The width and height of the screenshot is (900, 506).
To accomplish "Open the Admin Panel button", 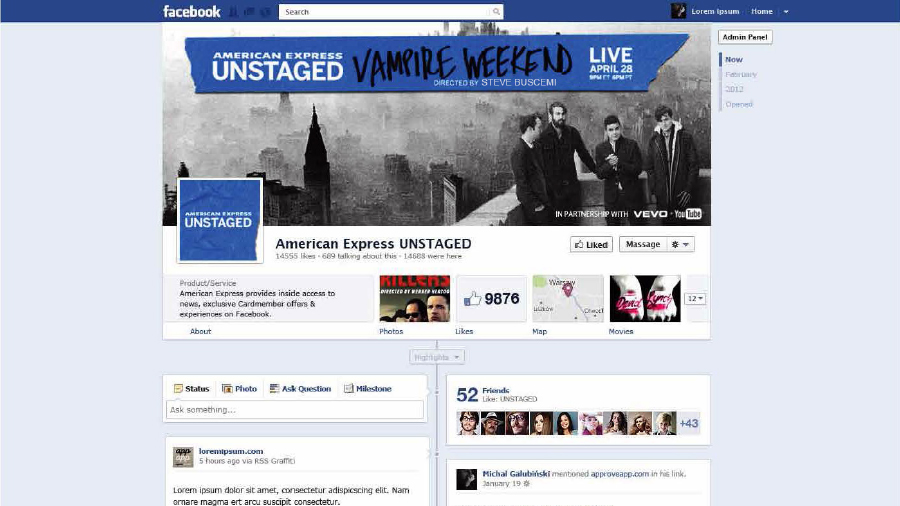I will click(744, 37).
